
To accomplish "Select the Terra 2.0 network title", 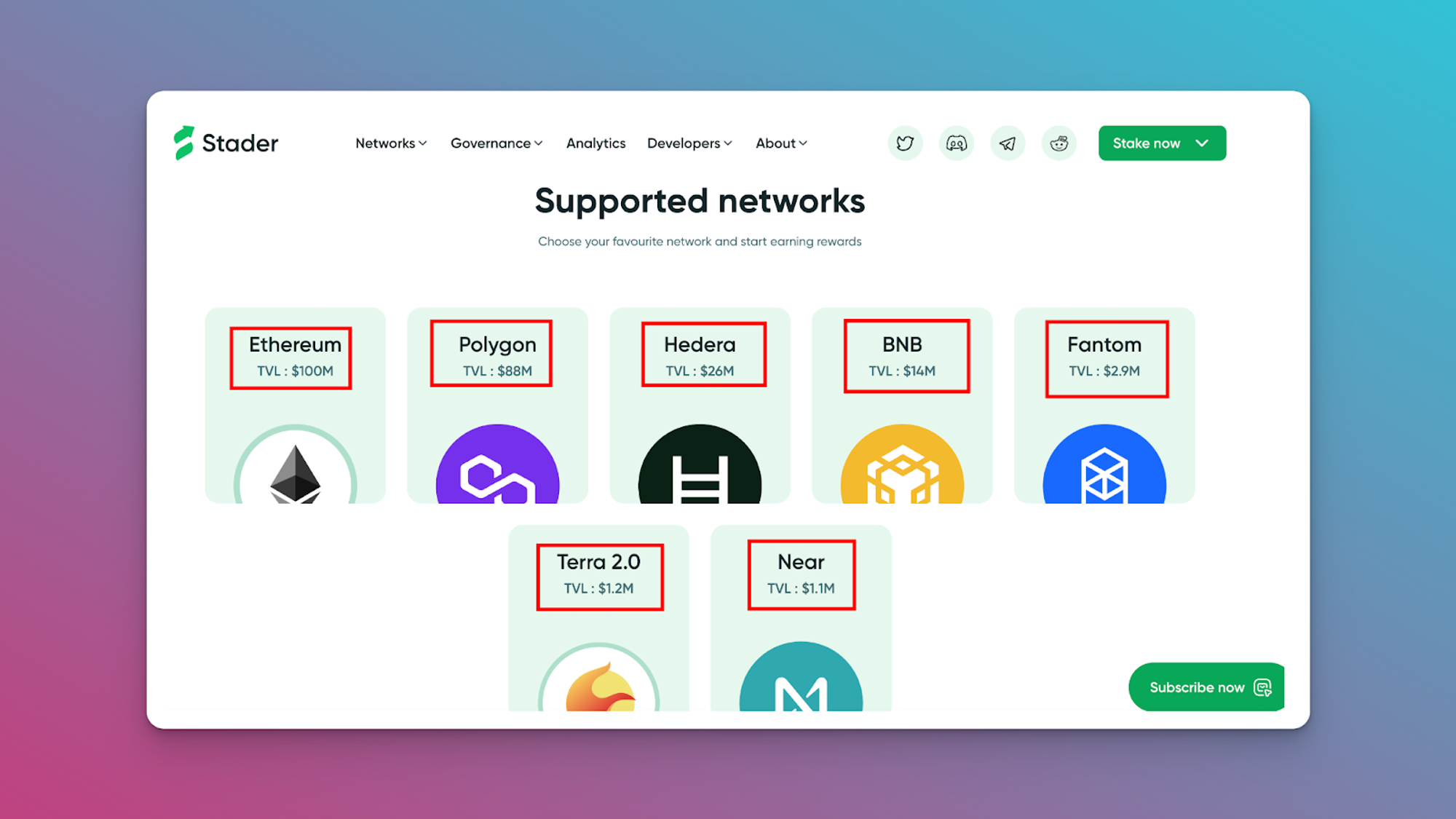I will coord(598,562).
